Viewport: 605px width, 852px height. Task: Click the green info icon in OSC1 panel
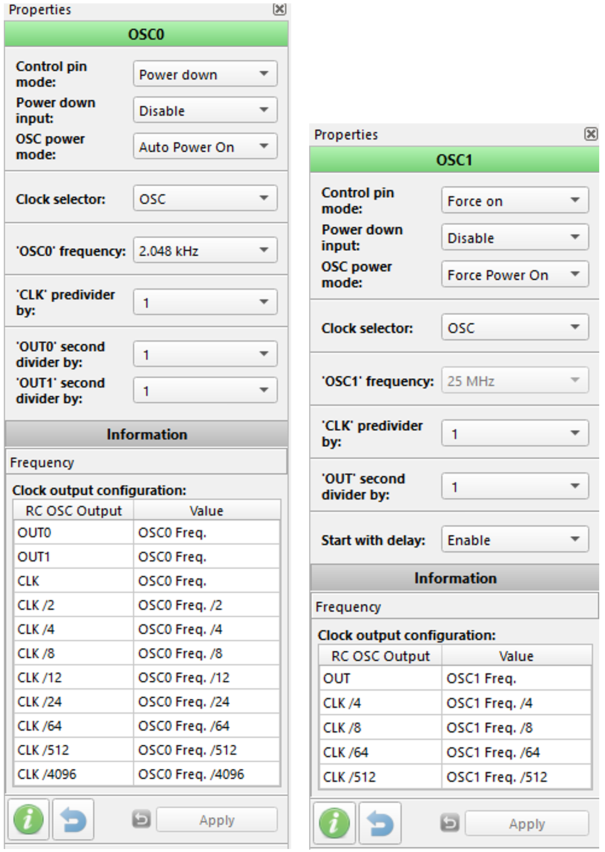[x=334, y=823]
